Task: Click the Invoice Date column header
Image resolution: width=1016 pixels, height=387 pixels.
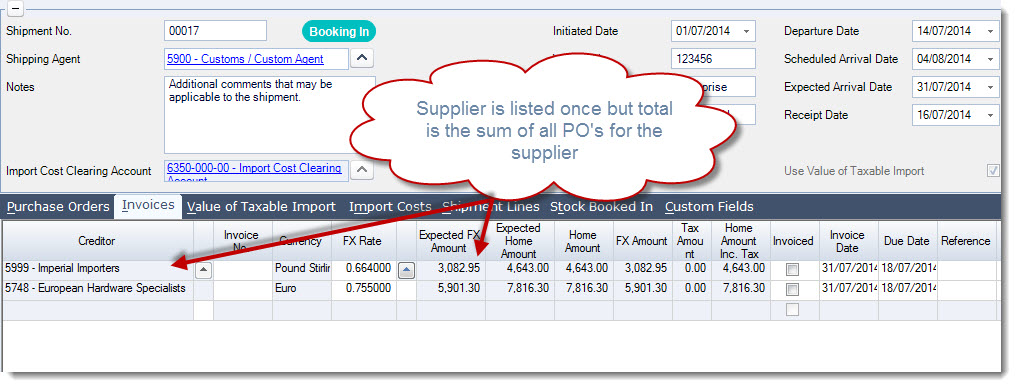Action: click(847, 241)
